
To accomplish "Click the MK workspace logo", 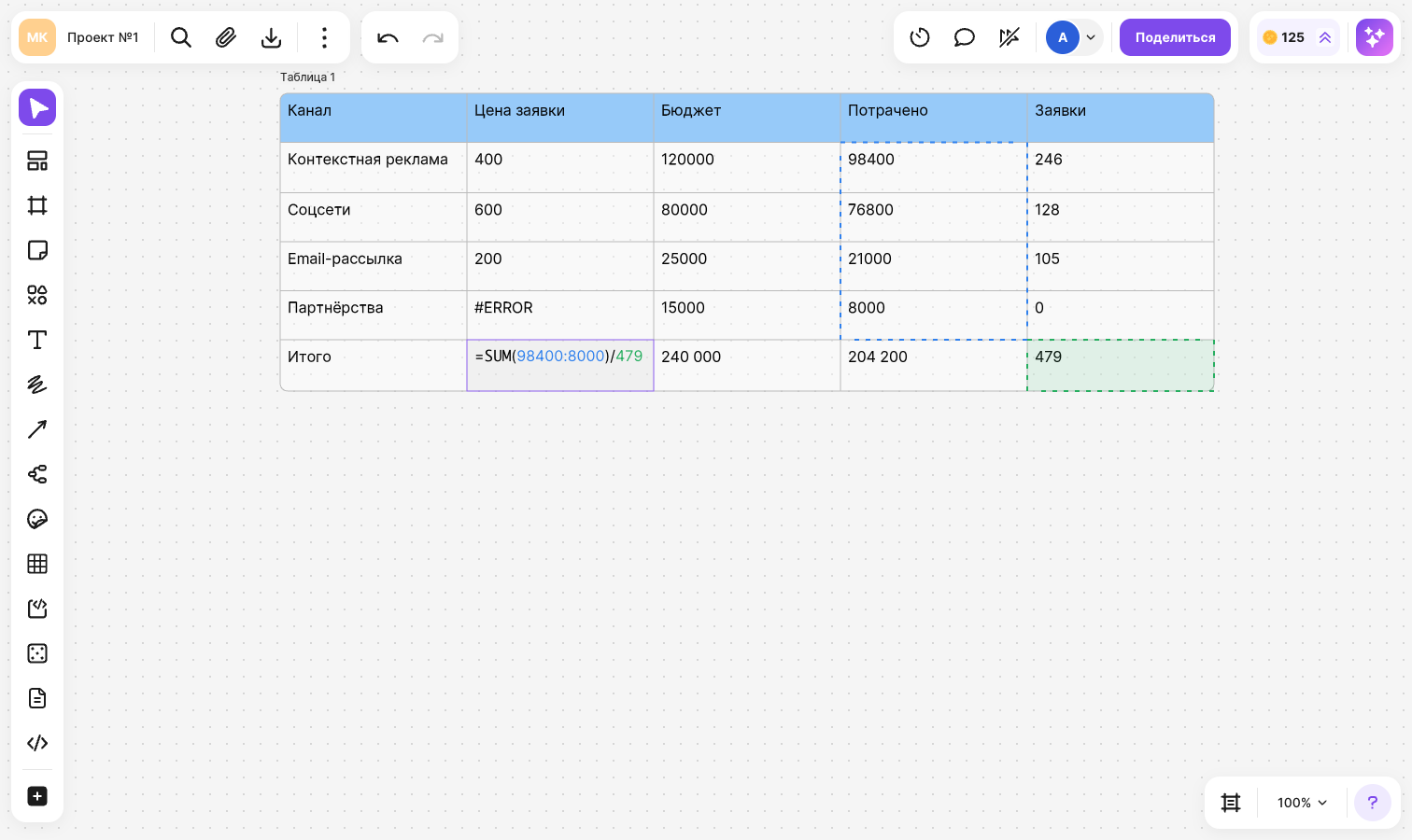I will click(37, 37).
